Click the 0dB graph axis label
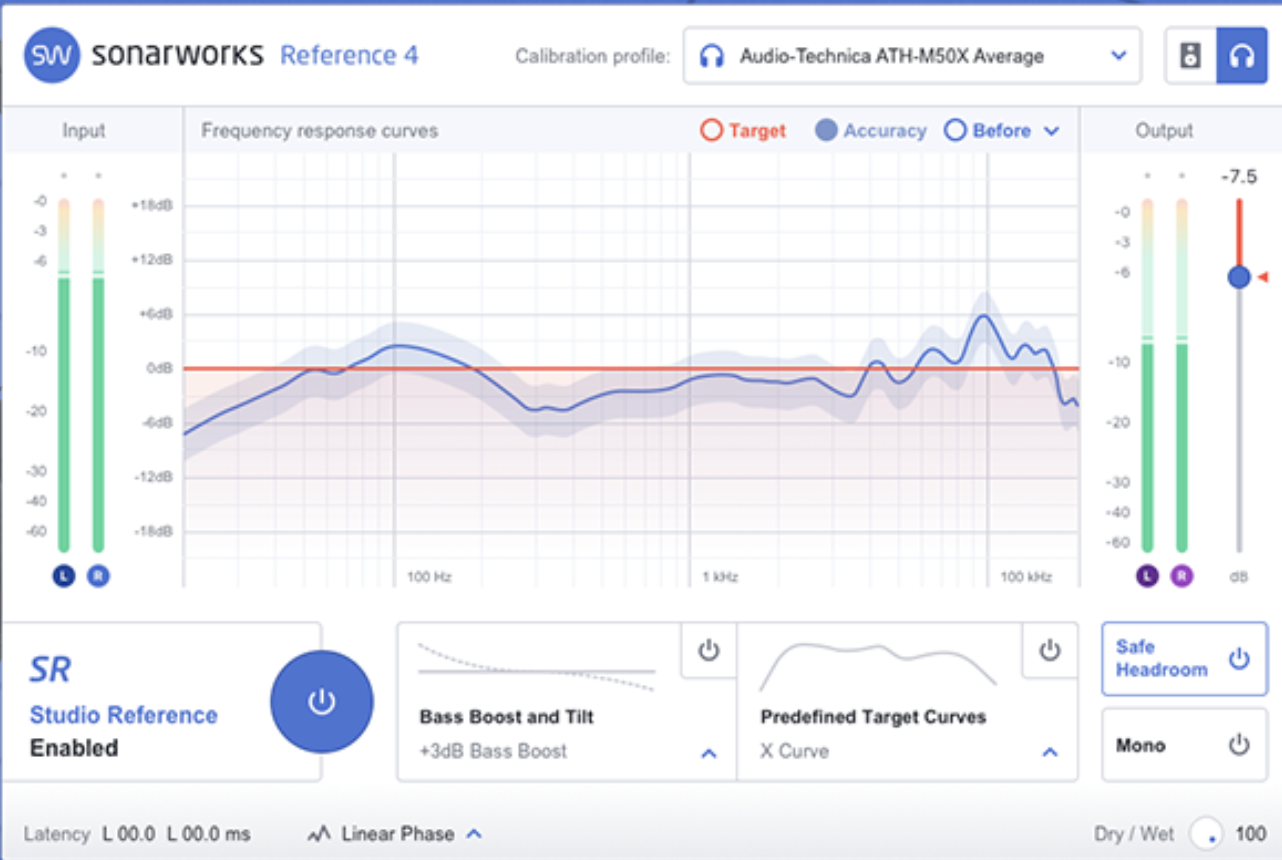Viewport: 1282px width, 860px height. 160,368
